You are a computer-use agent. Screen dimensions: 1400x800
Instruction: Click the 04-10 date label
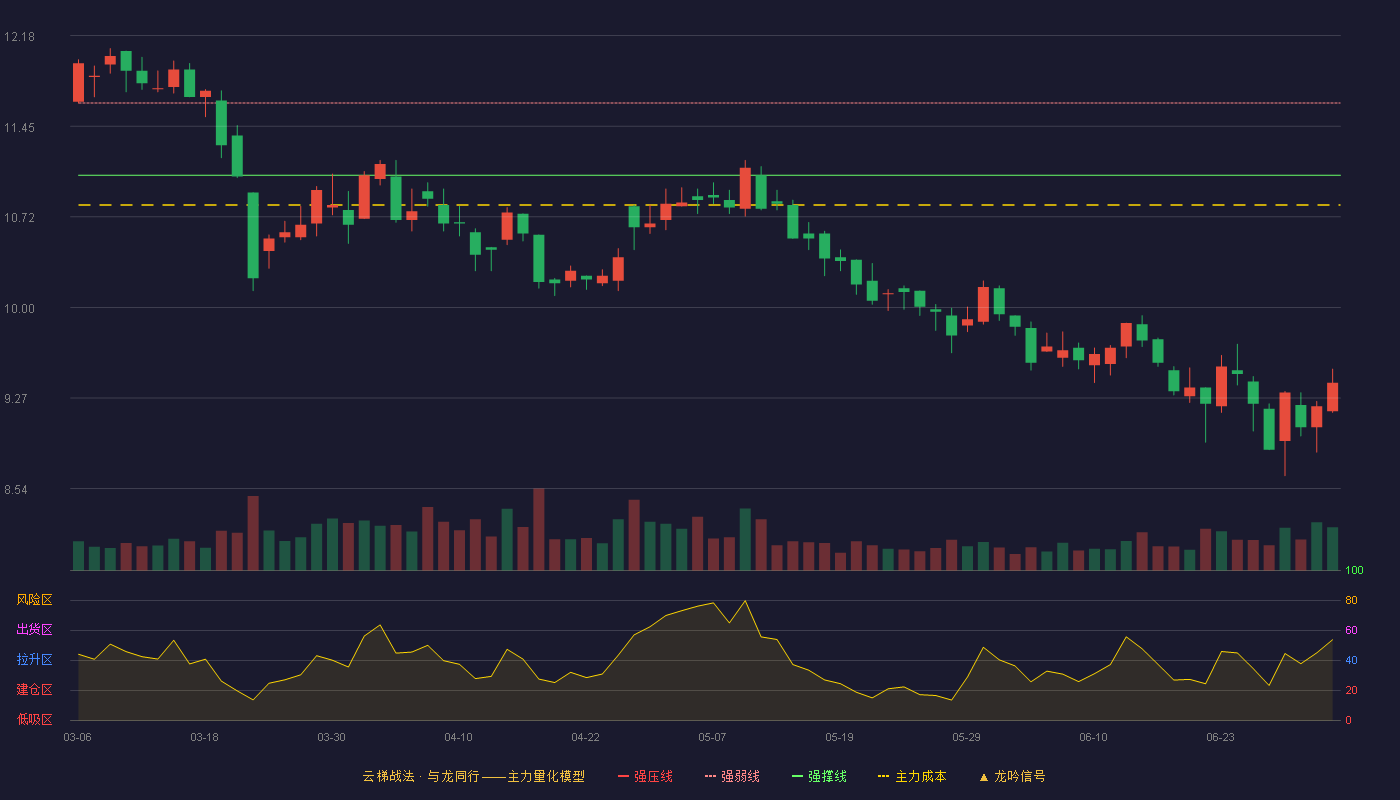click(x=458, y=737)
